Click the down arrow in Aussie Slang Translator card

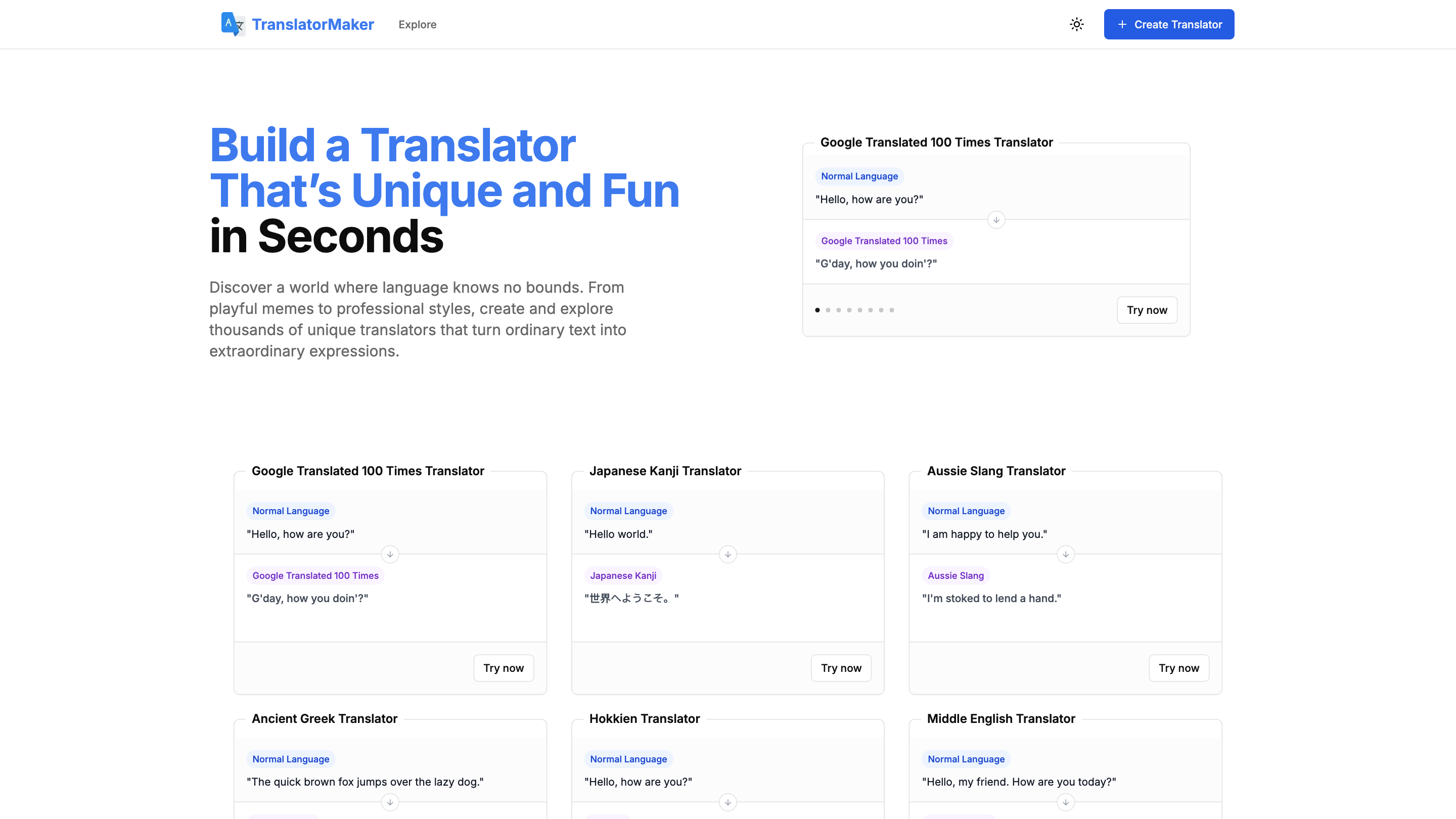point(1065,555)
